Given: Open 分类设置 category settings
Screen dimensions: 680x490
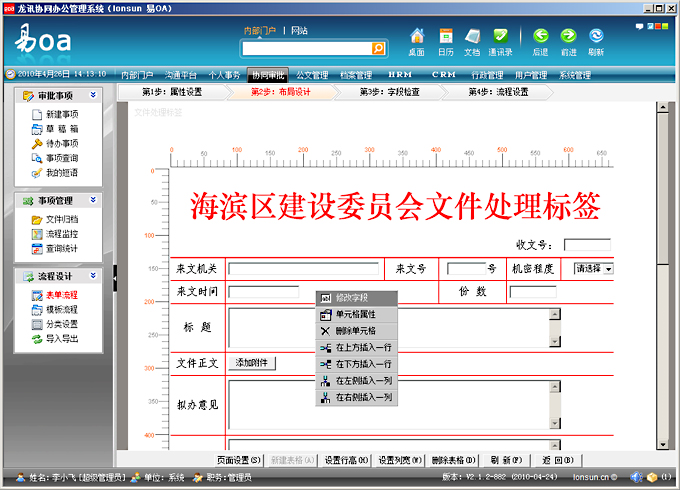Looking at the screenshot, I should pyautogui.click(x=56, y=324).
